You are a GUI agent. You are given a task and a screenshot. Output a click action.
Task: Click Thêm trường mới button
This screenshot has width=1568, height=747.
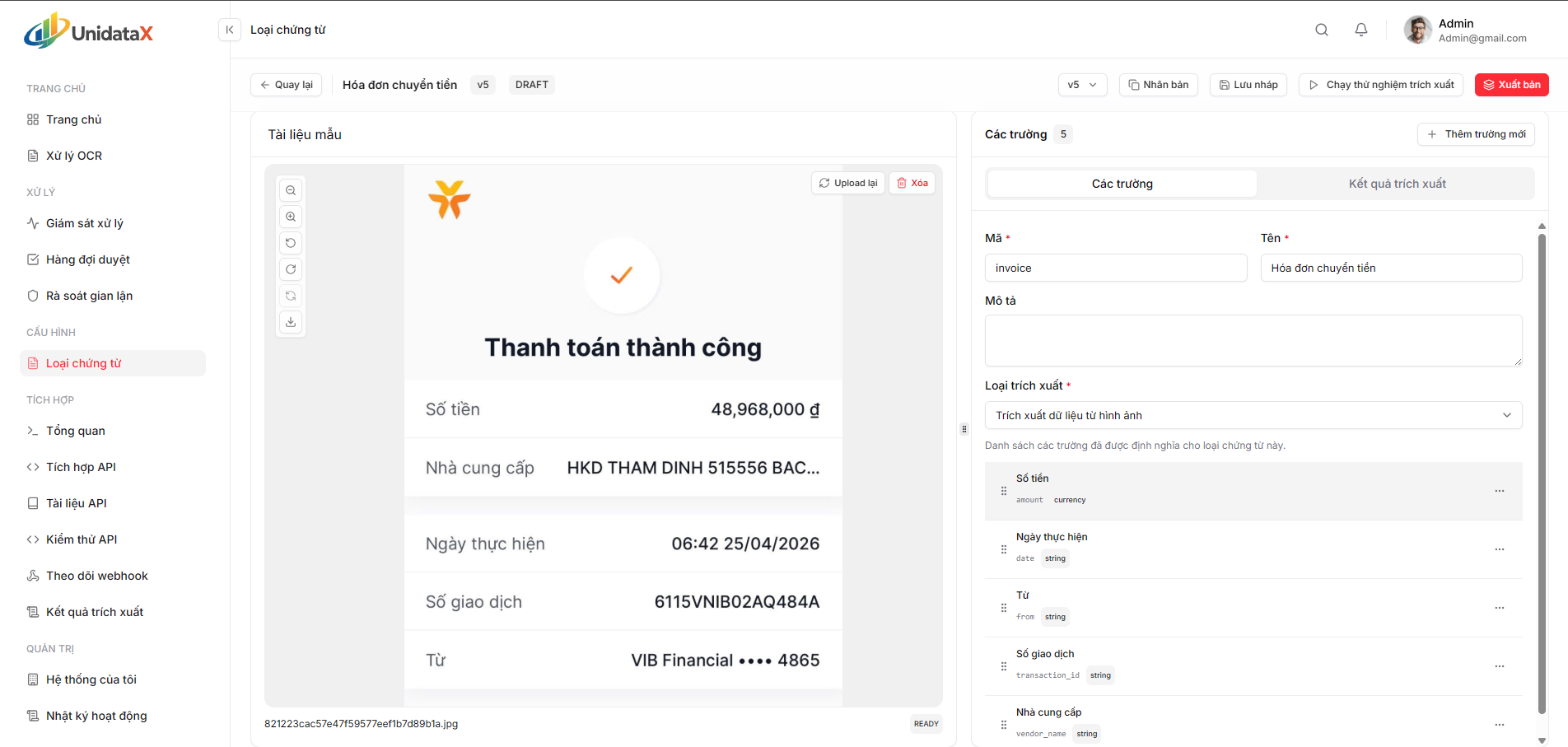point(1476,134)
